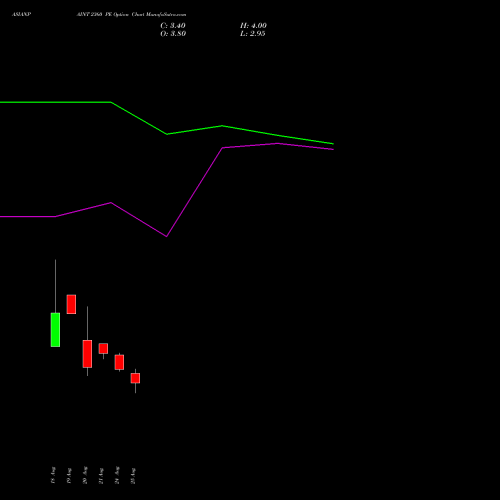Click the purple indicator line
Screen dimensions: 500x500
(167, 236)
